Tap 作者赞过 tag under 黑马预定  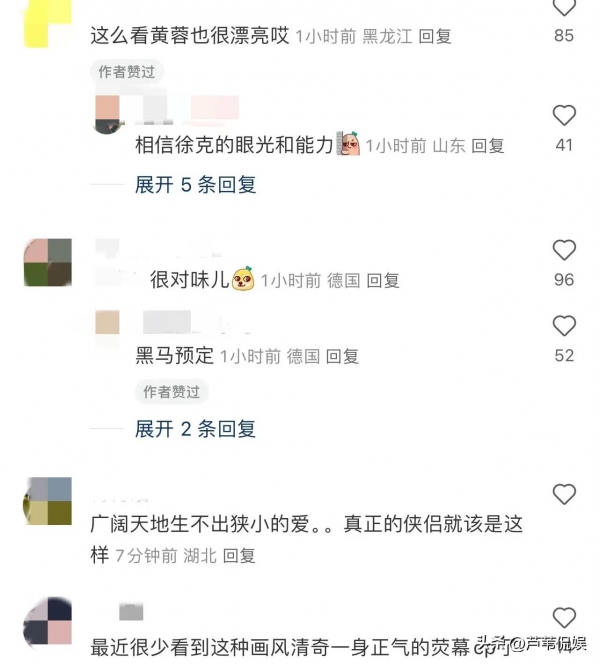click(x=171, y=392)
